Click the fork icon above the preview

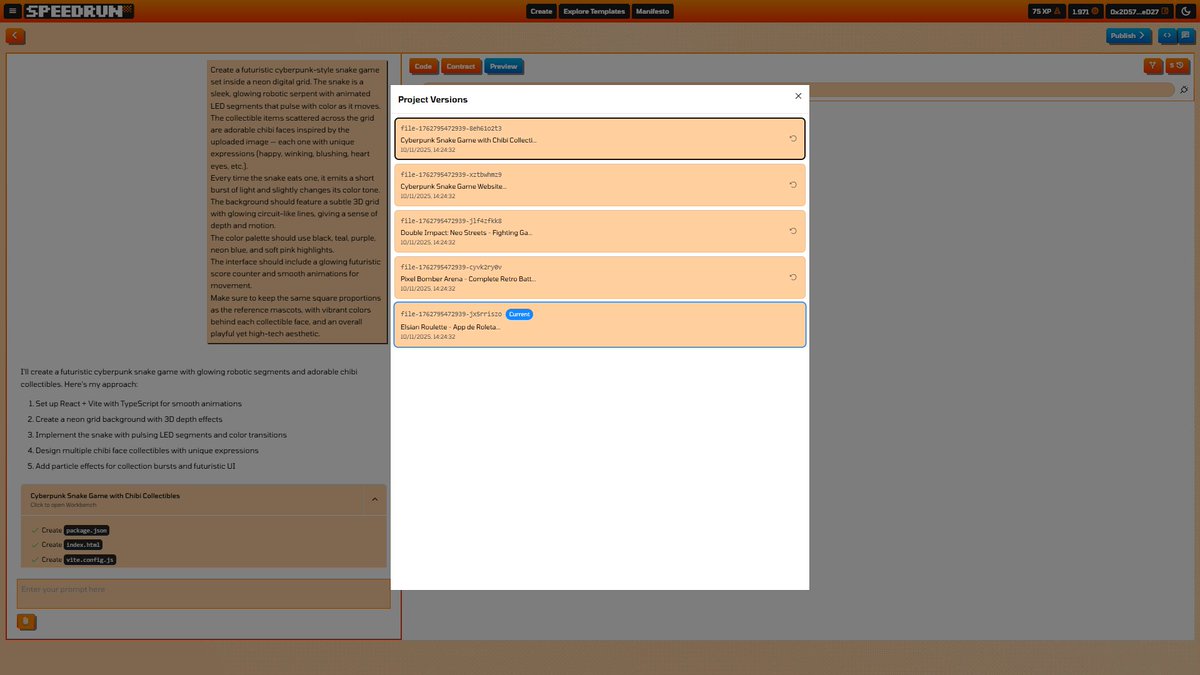(1153, 66)
